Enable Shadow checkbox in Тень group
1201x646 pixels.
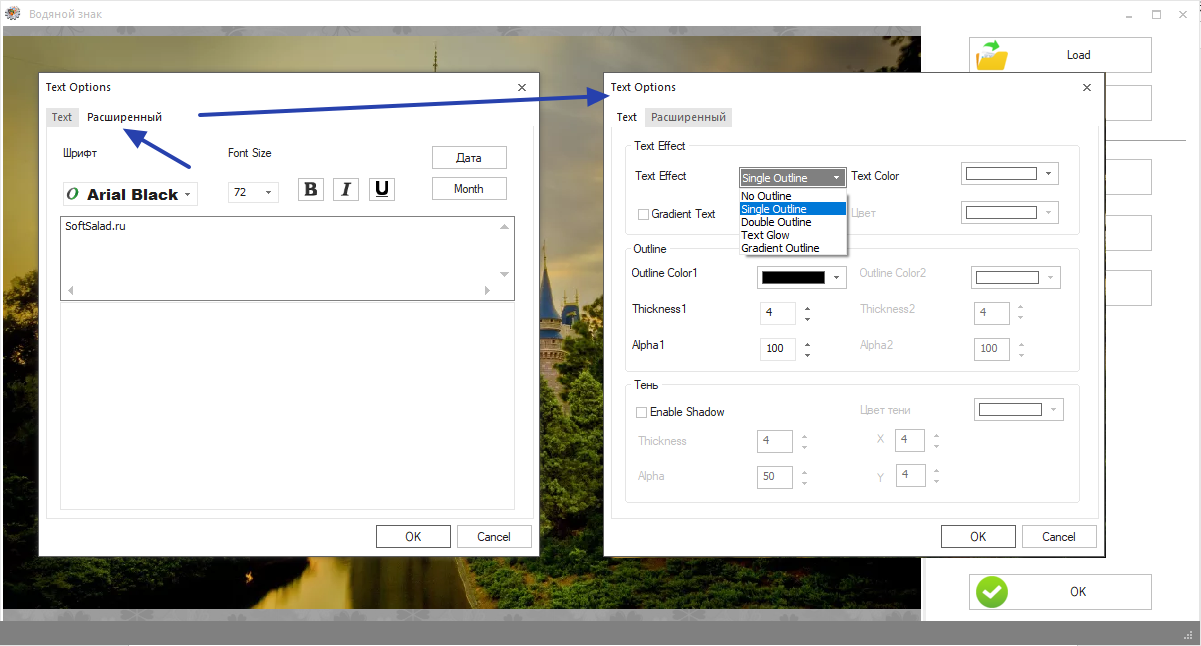tap(641, 412)
